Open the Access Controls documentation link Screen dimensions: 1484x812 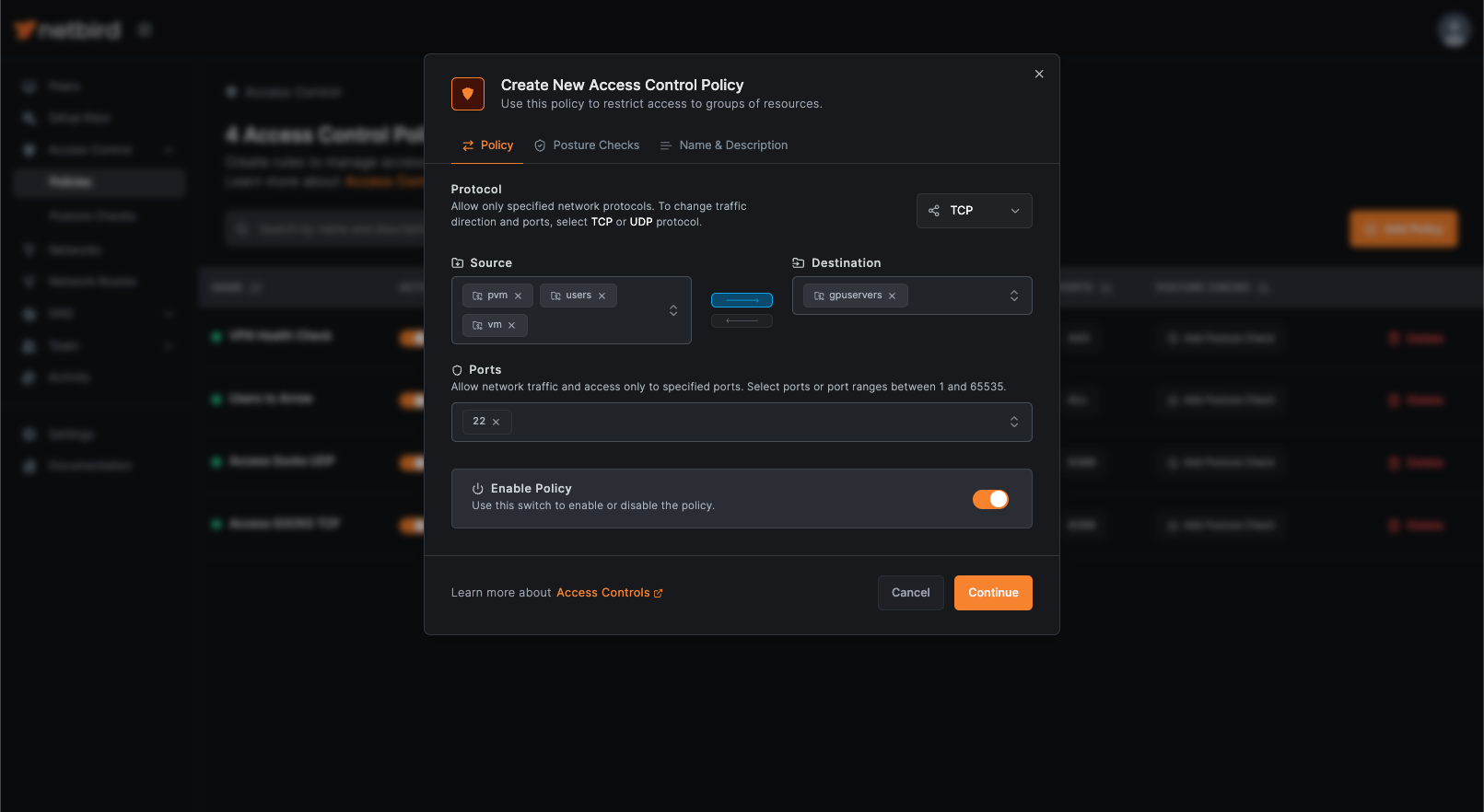pos(609,593)
